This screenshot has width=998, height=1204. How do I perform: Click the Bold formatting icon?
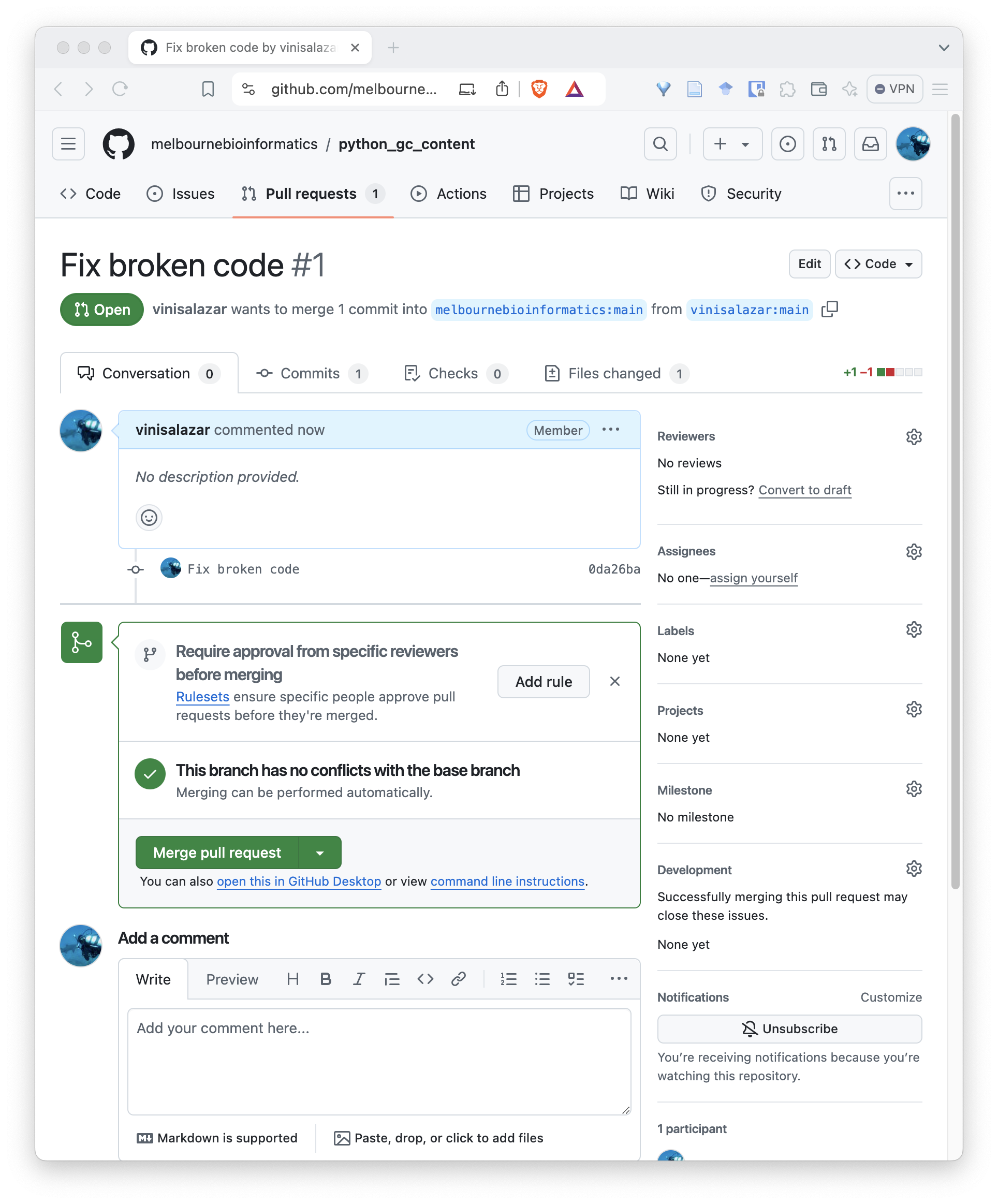coord(326,979)
